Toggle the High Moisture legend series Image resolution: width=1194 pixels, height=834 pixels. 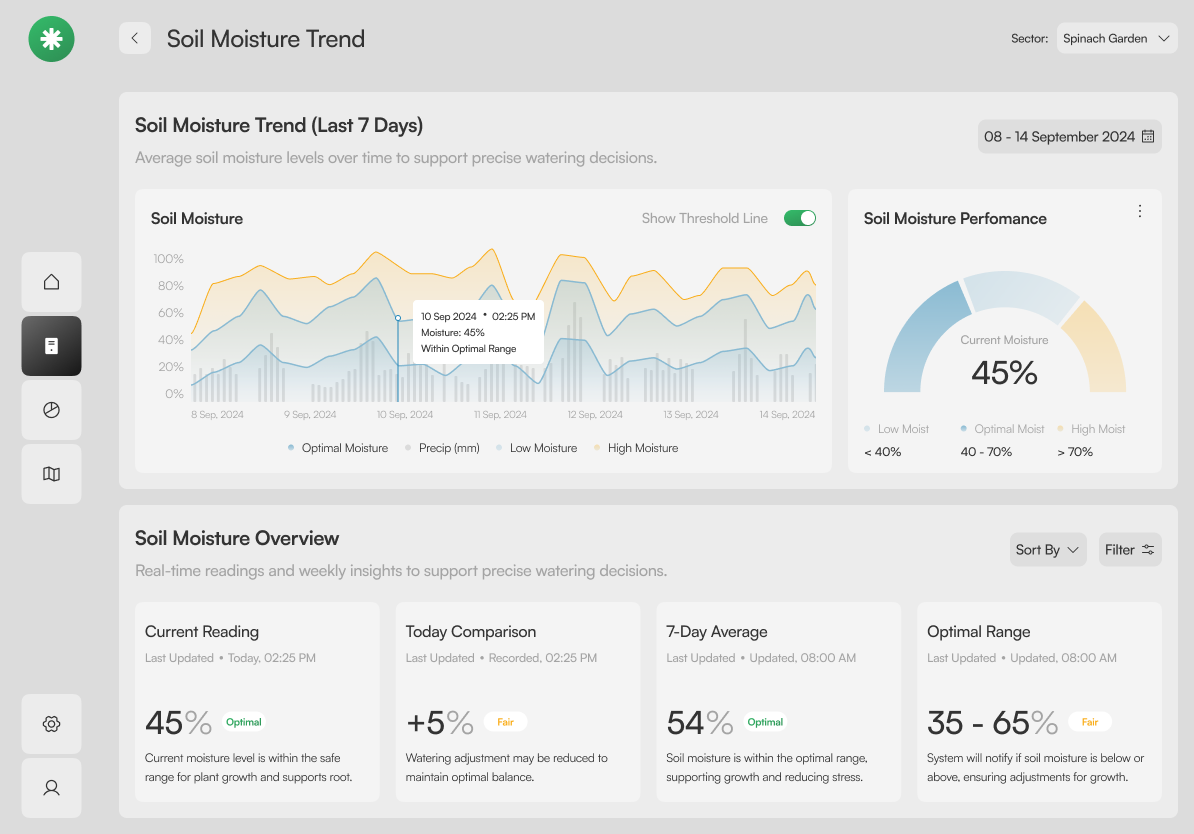(x=636, y=448)
